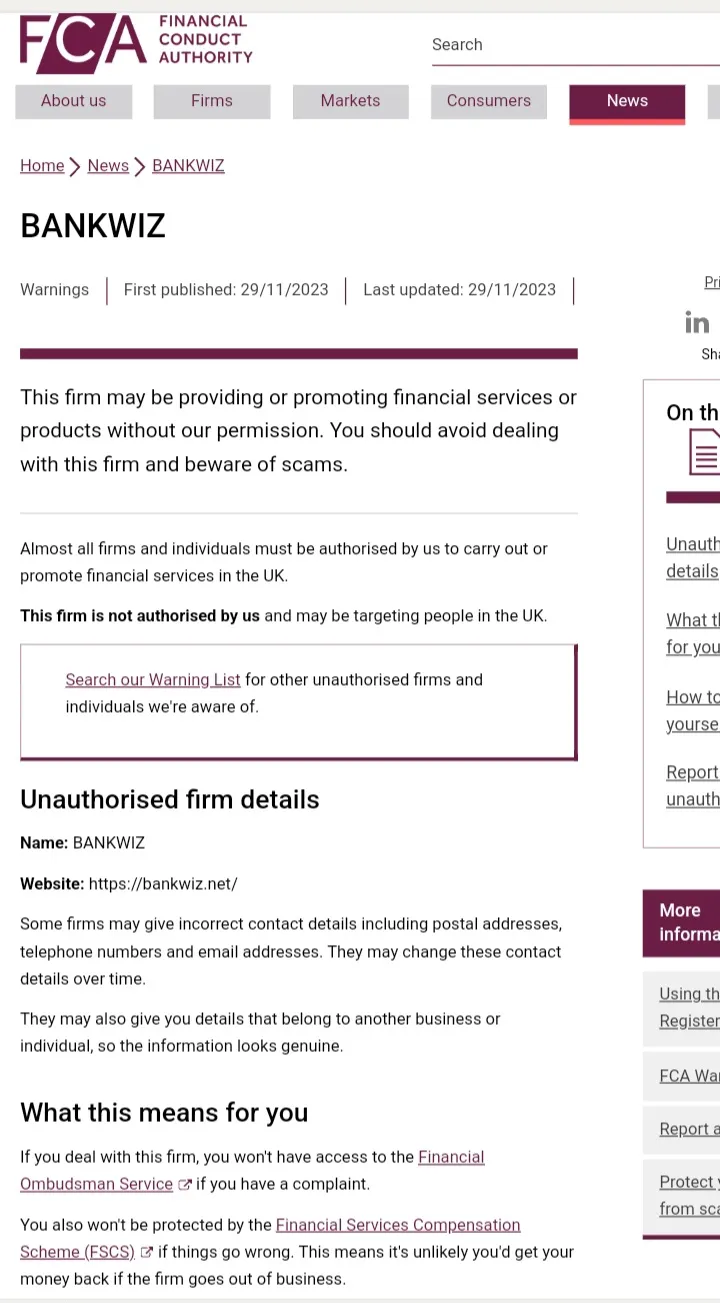Jump to Unauthorised firm details sidebar link
The image size is (720, 1303).
692,557
